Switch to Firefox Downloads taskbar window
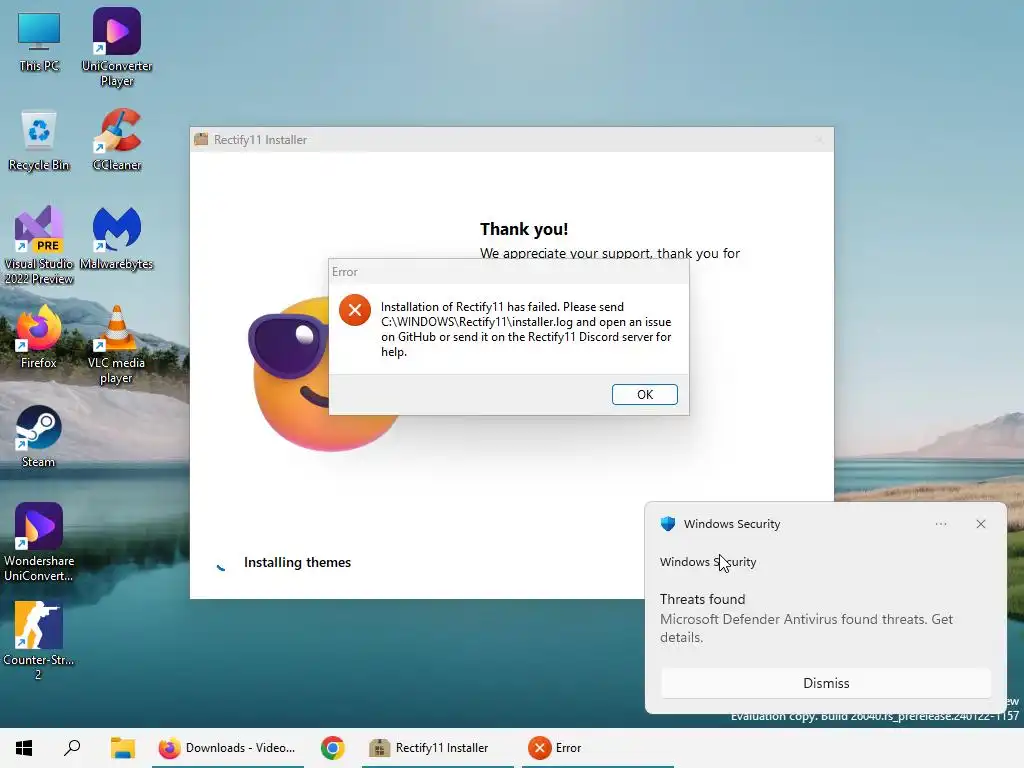 (x=228, y=748)
